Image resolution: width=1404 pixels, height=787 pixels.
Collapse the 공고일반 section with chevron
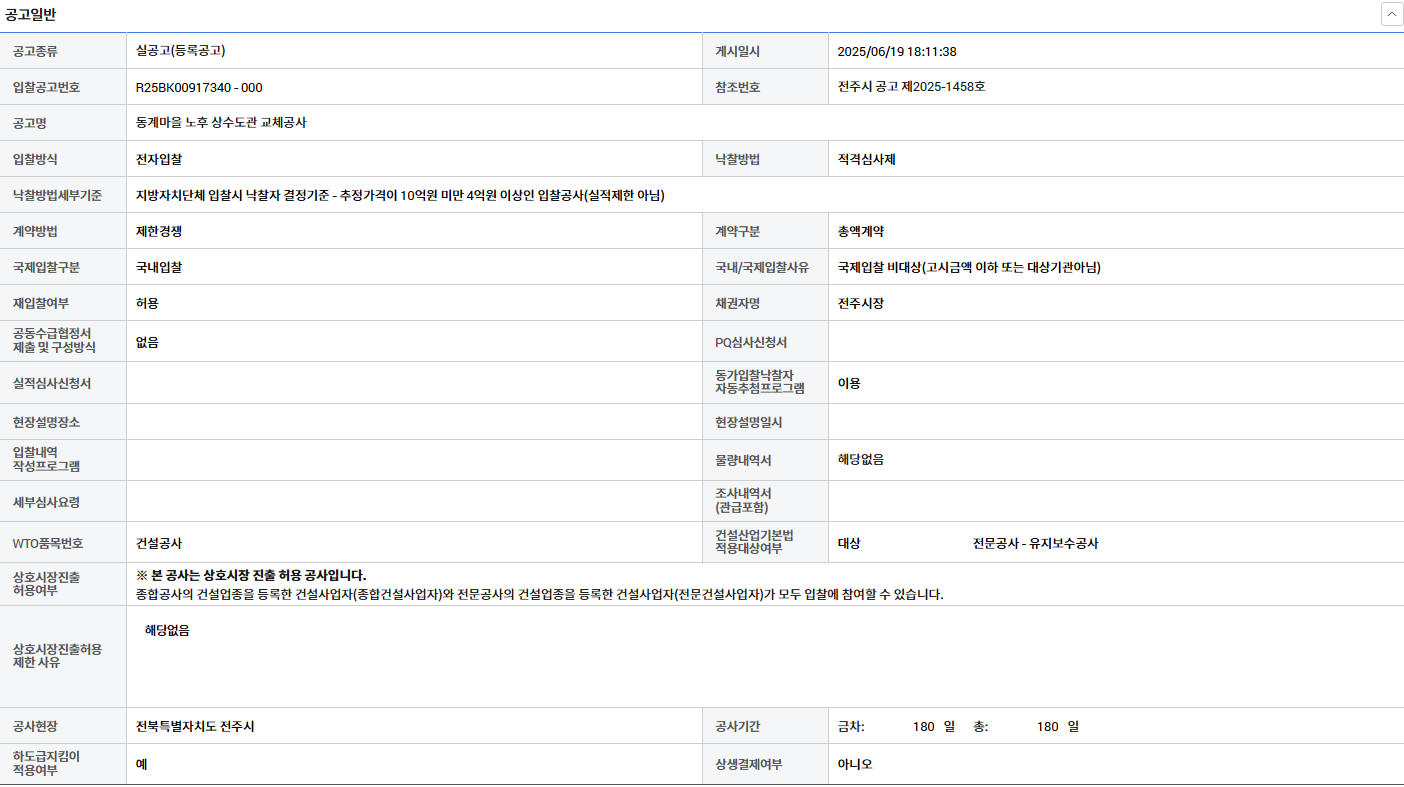click(x=1391, y=14)
